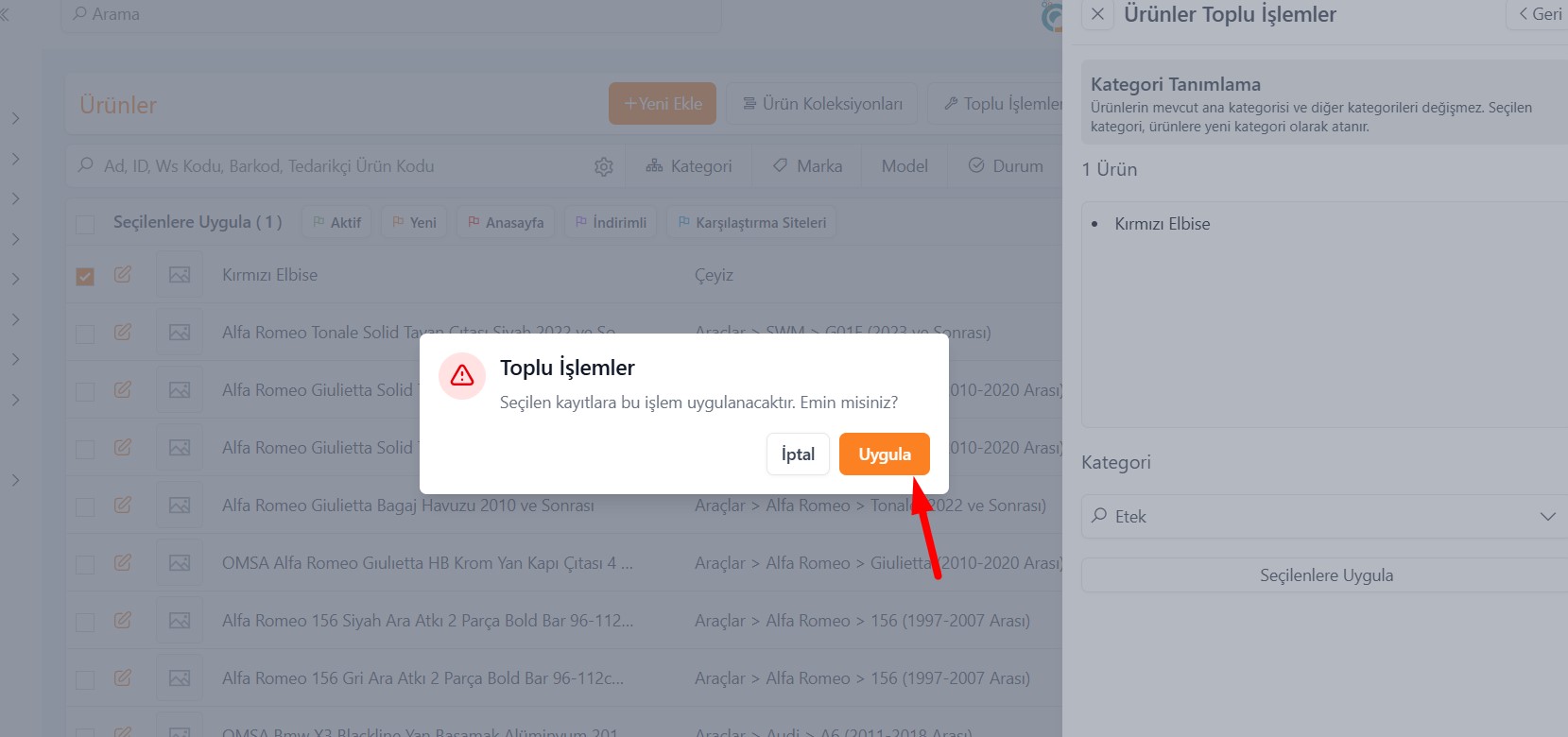Click edit icon for Alfa Romeo 156 Siyah row

click(x=123, y=621)
